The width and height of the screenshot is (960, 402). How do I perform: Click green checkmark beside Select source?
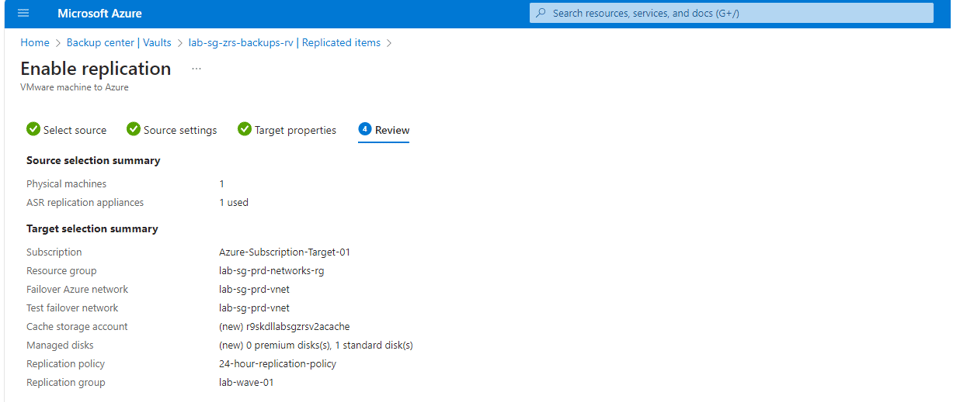pyautogui.click(x=33, y=130)
